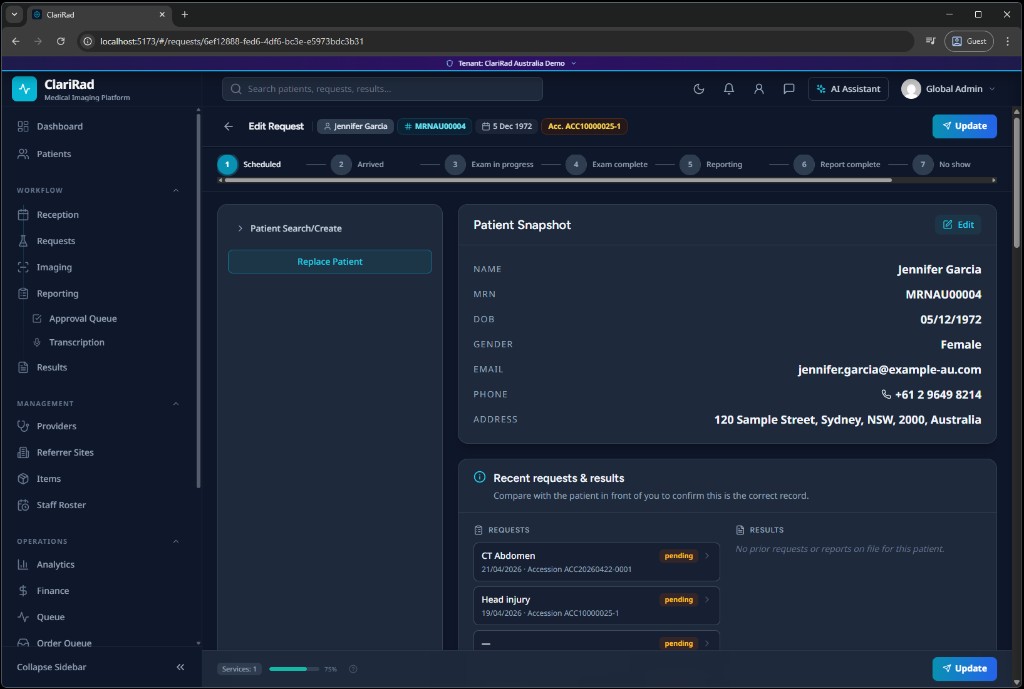Click info icon next to Recent requests

coord(479,477)
